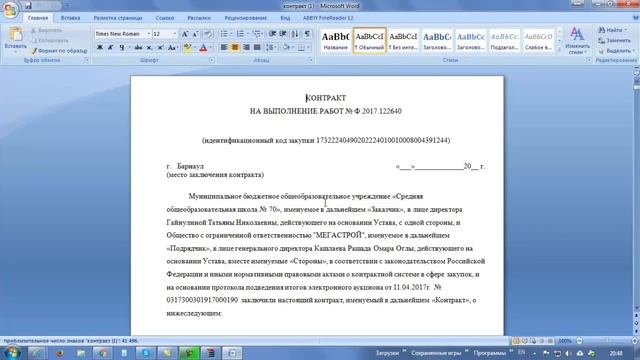The image size is (640, 360).
Task: Click the system clock showing 20:48
Action: pos(616,353)
